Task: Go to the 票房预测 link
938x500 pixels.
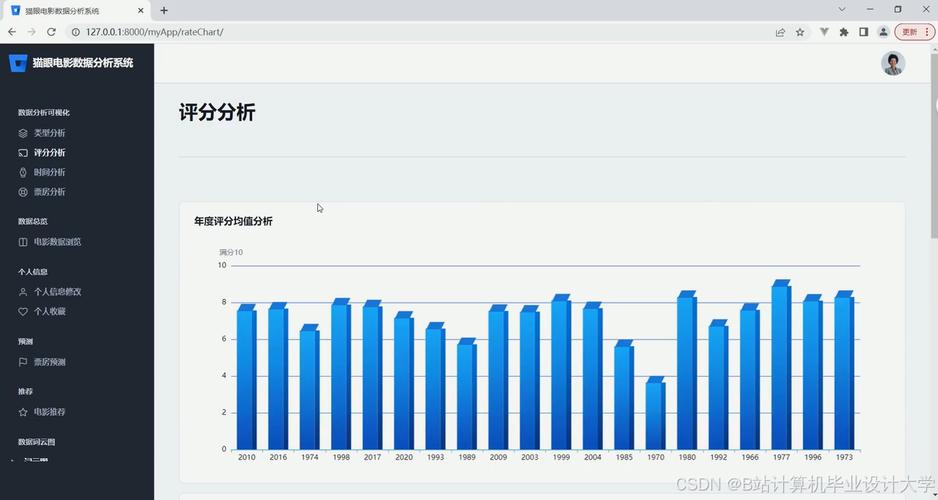Action: [50, 362]
